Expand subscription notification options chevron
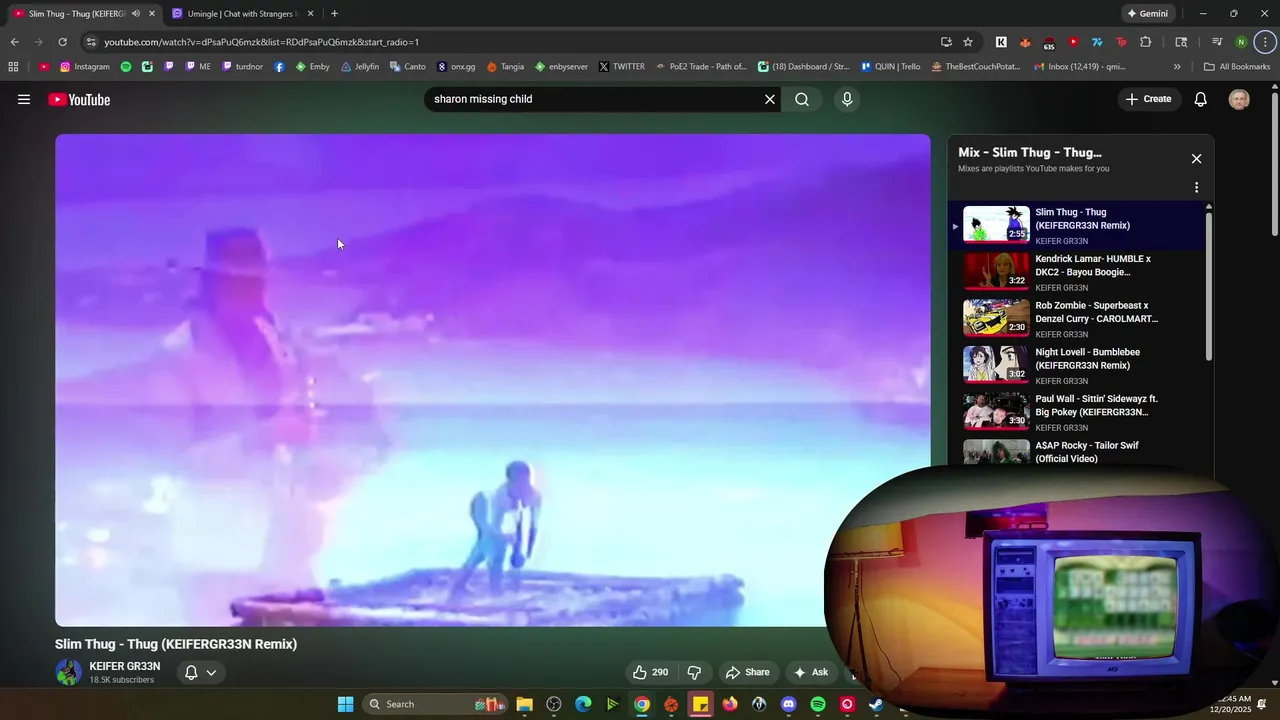 (211, 672)
